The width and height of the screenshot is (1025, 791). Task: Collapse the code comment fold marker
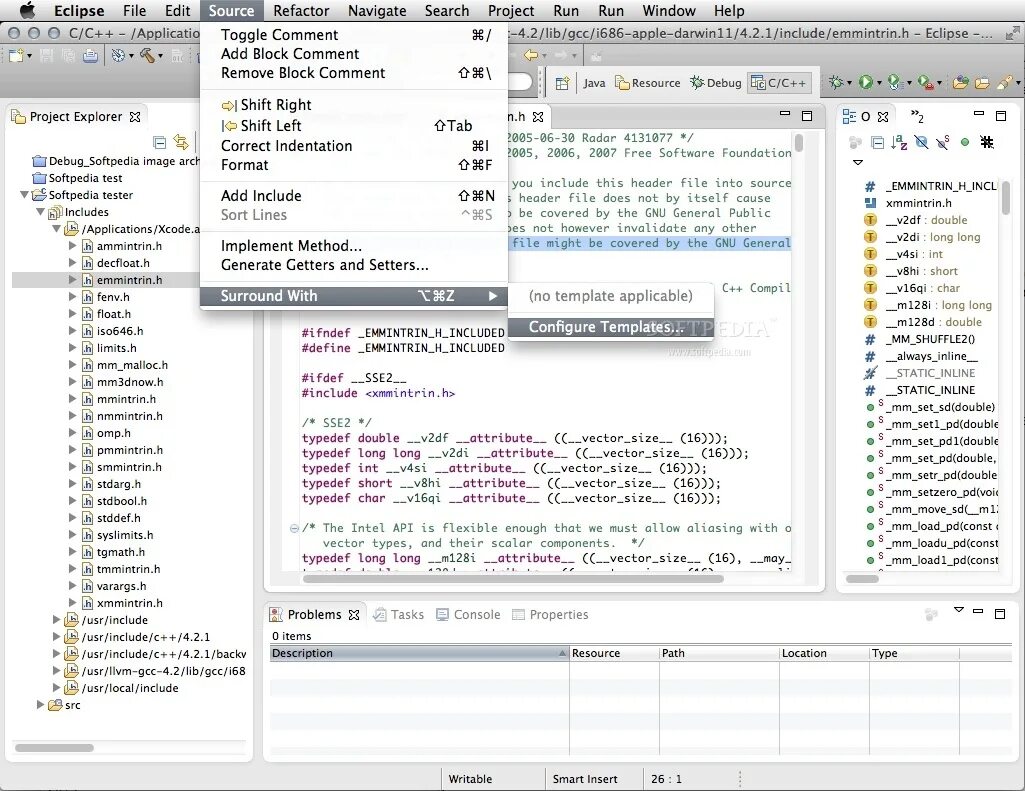coord(294,528)
